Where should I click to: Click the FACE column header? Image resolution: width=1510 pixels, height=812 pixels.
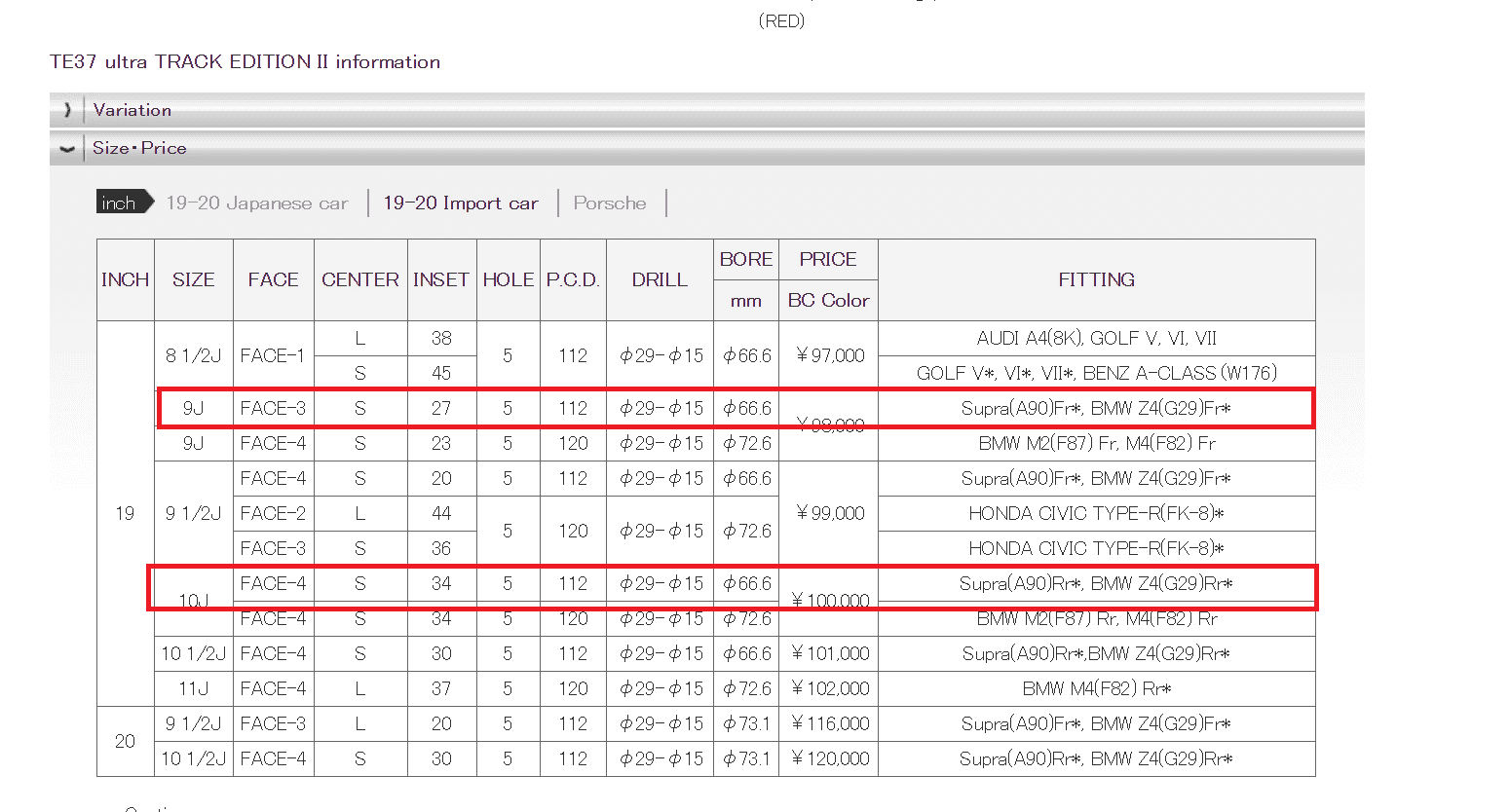click(274, 280)
